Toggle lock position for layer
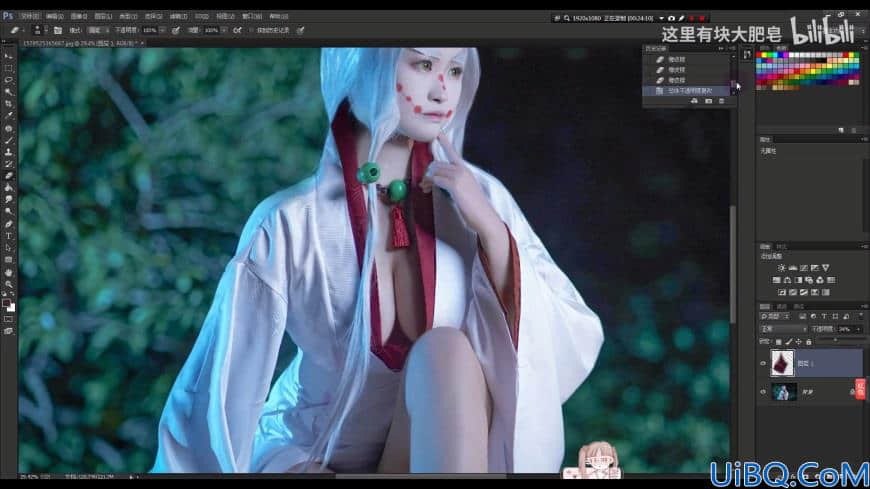The width and height of the screenshot is (870, 489). [798, 342]
